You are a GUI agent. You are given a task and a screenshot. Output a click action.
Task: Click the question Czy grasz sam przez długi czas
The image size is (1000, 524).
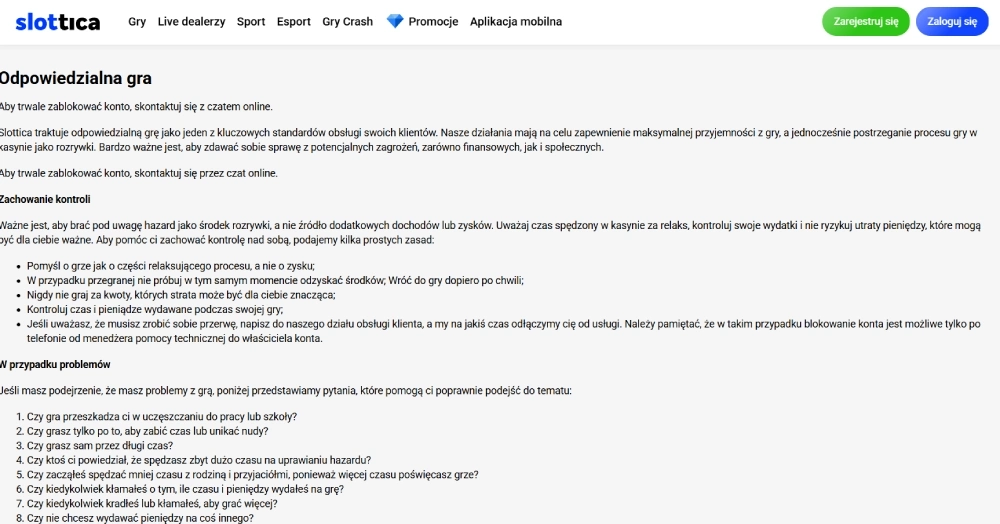coord(99,446)
